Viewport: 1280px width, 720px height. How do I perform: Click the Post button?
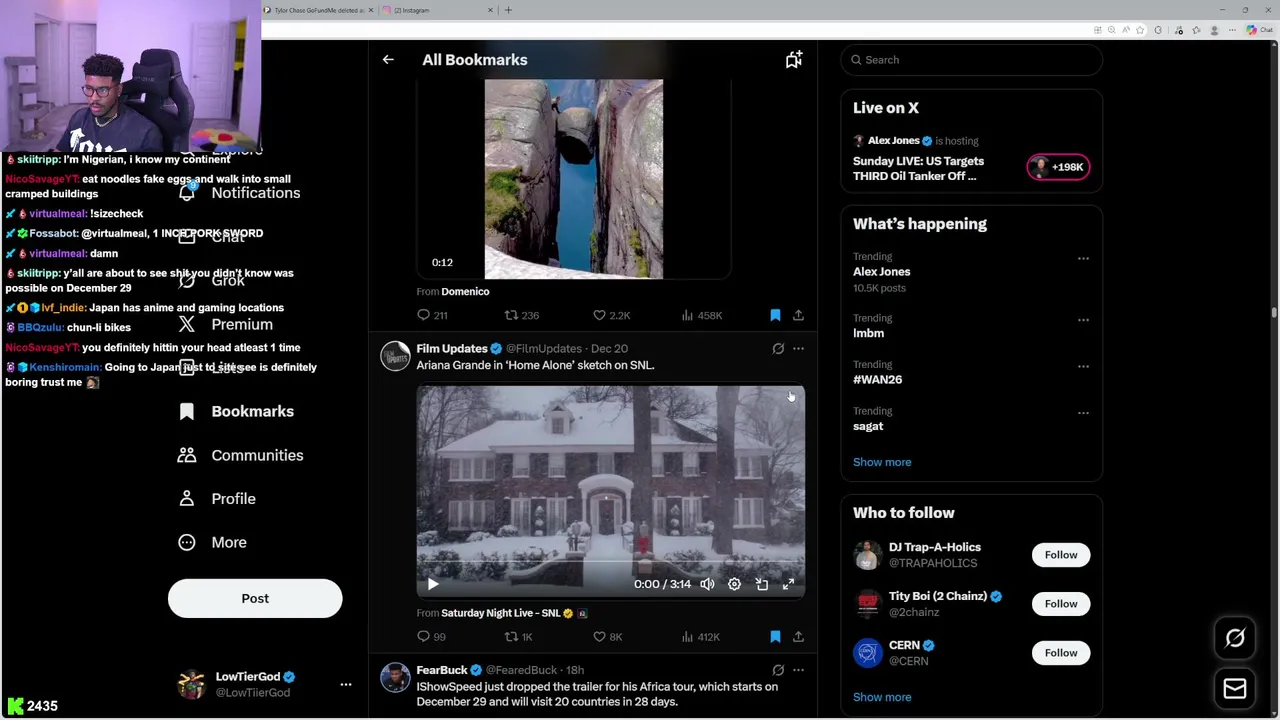click(255, 599)
